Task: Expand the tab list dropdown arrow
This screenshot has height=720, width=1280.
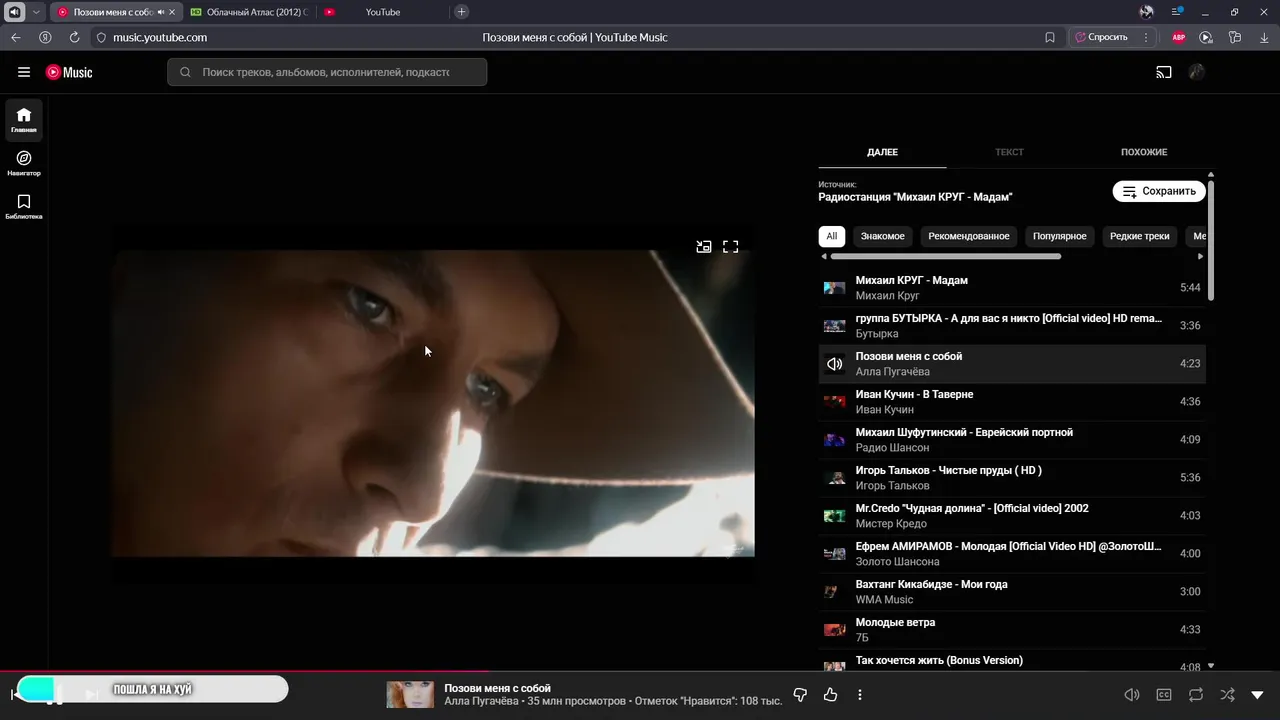Action: click(36, 12)
